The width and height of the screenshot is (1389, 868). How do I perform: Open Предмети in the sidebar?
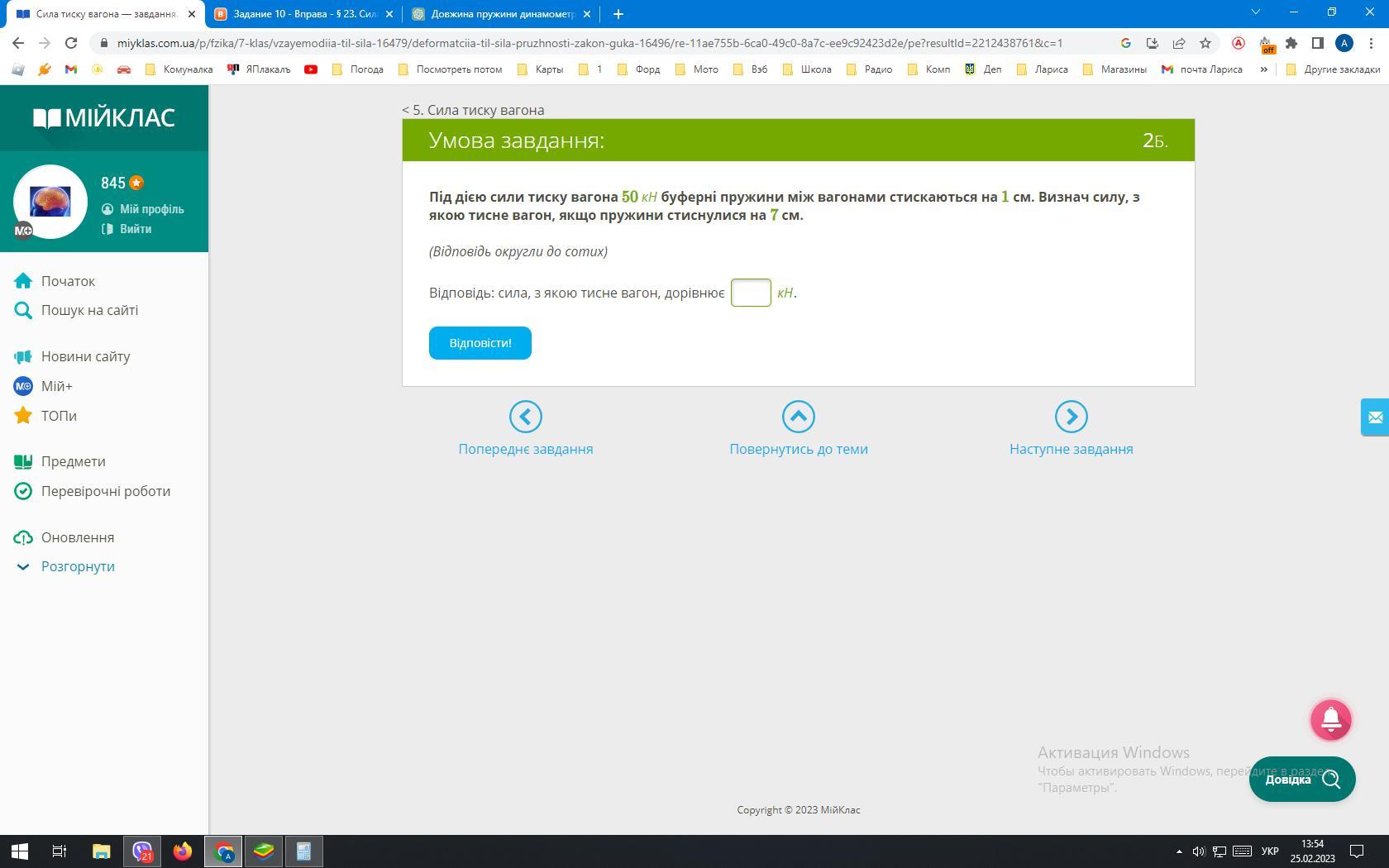pyautogui.click(x=60, y=461)
